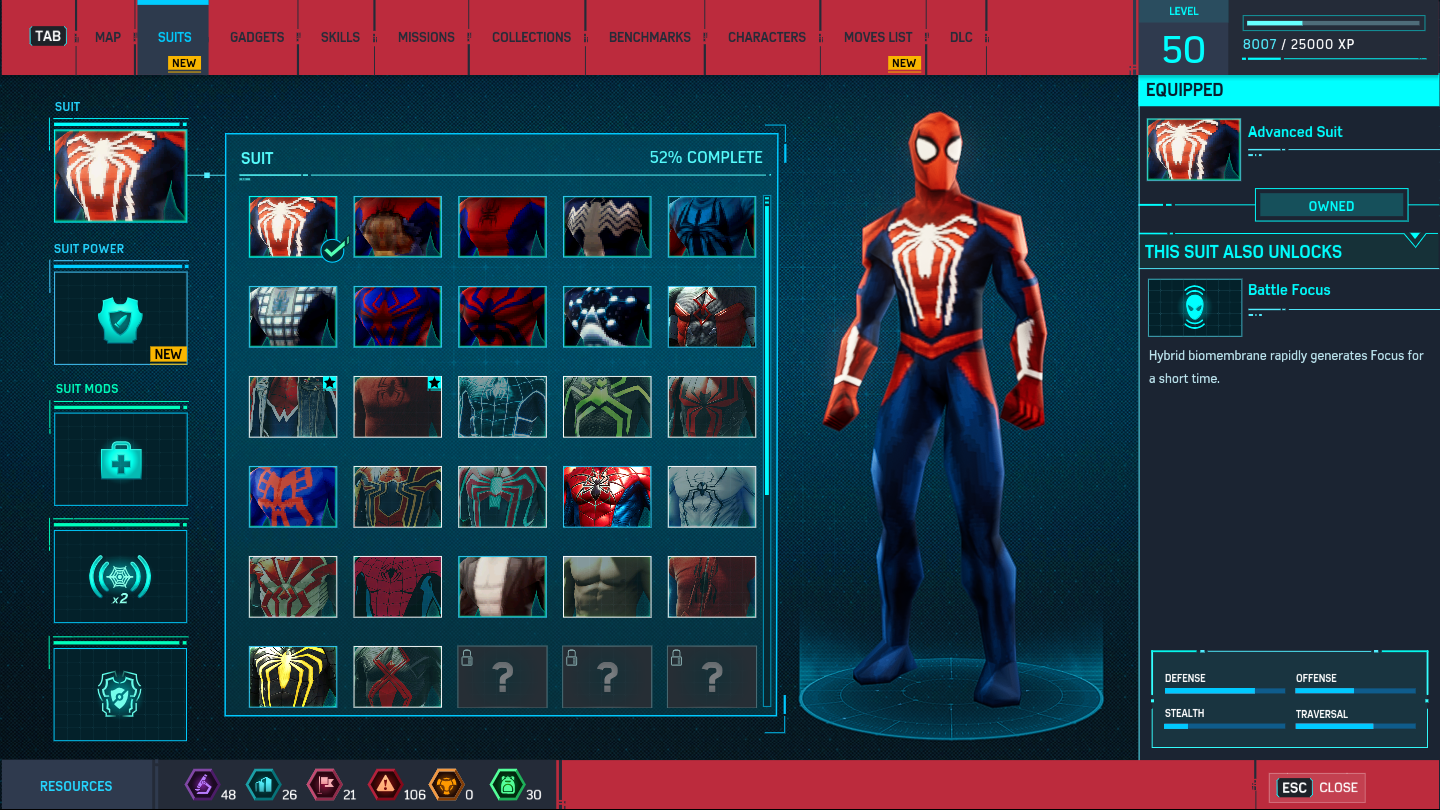Switch to the Benchmarks tab

point(650,37)
